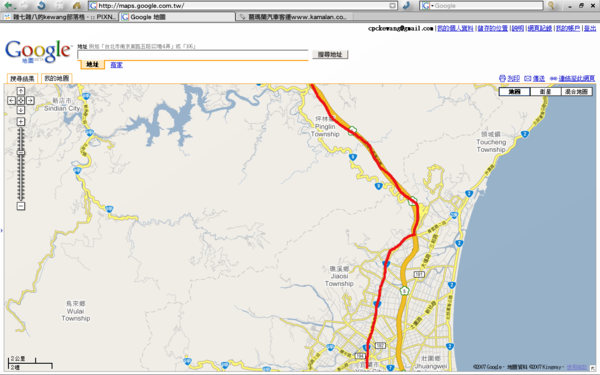
Task: Click the envelope send icon
Action: pos(528,78)
